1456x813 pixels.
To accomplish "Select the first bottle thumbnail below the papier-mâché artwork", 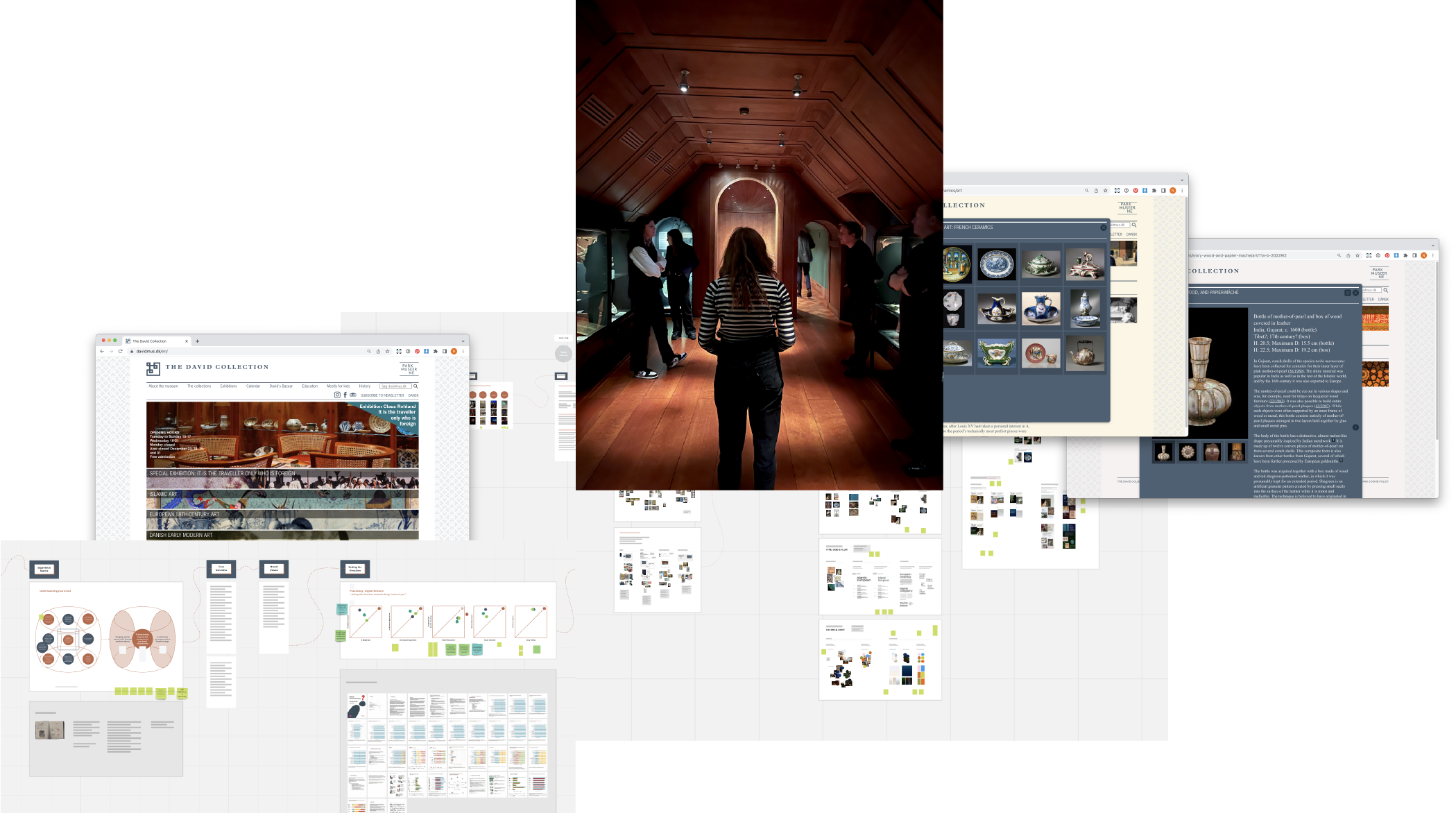I will click(x=1164, y=452).
